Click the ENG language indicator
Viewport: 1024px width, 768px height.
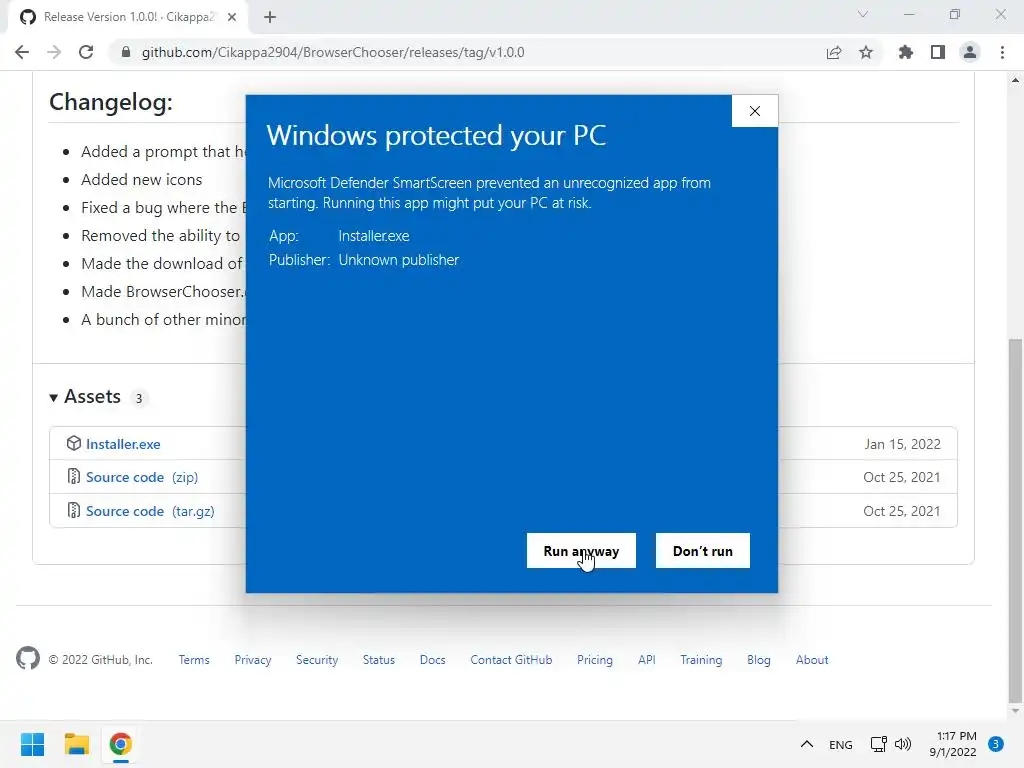click(x=840, y=744)
